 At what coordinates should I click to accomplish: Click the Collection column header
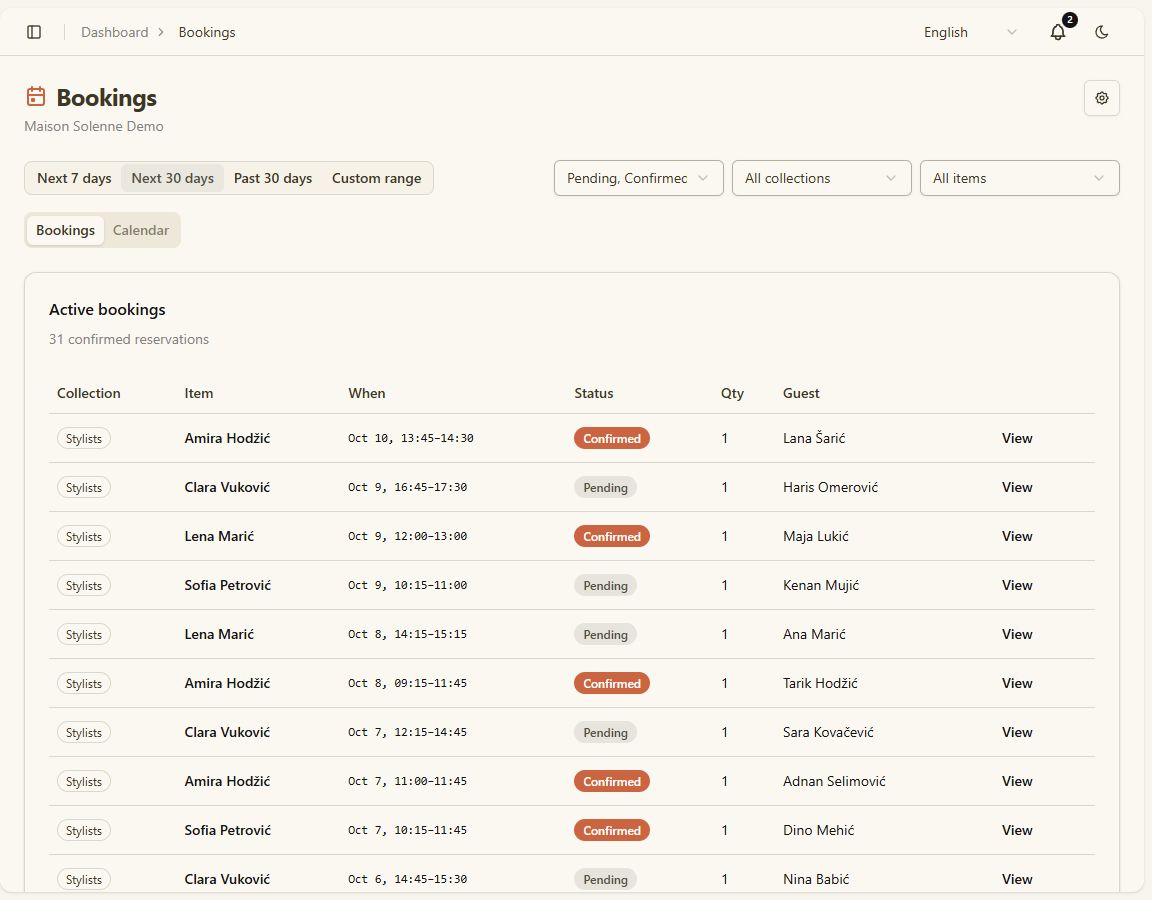tap(89, 393)
